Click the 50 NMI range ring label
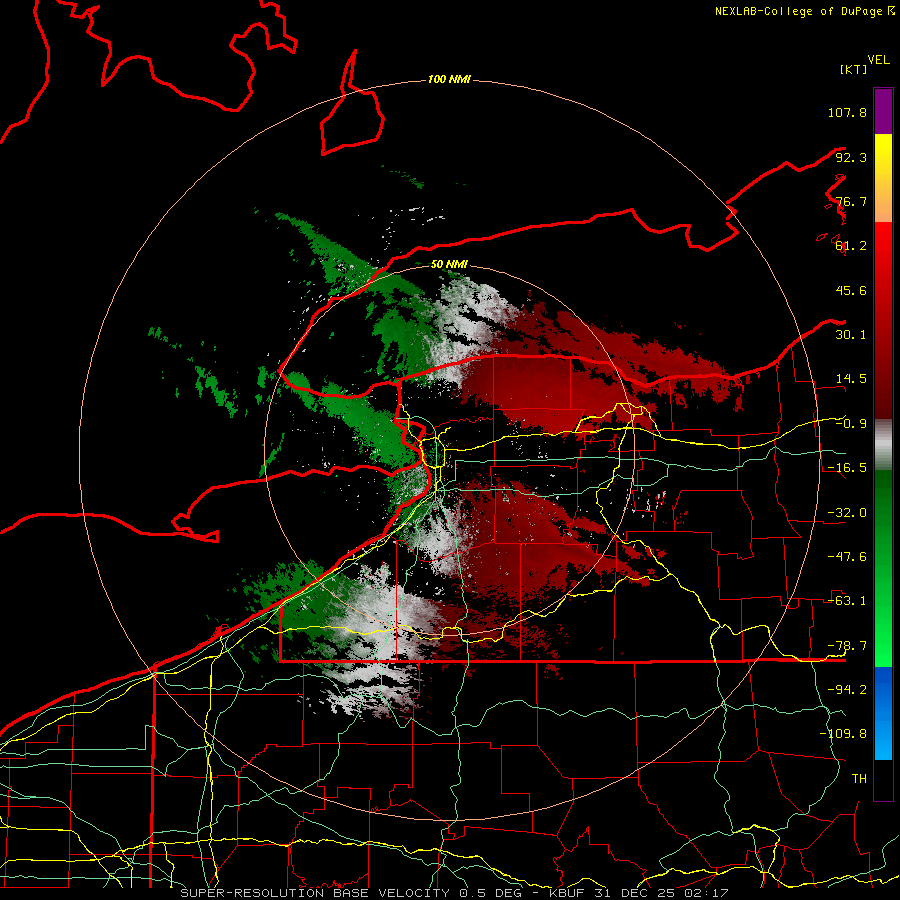This screenshot has width=900, height=900. tap(449, 264)
